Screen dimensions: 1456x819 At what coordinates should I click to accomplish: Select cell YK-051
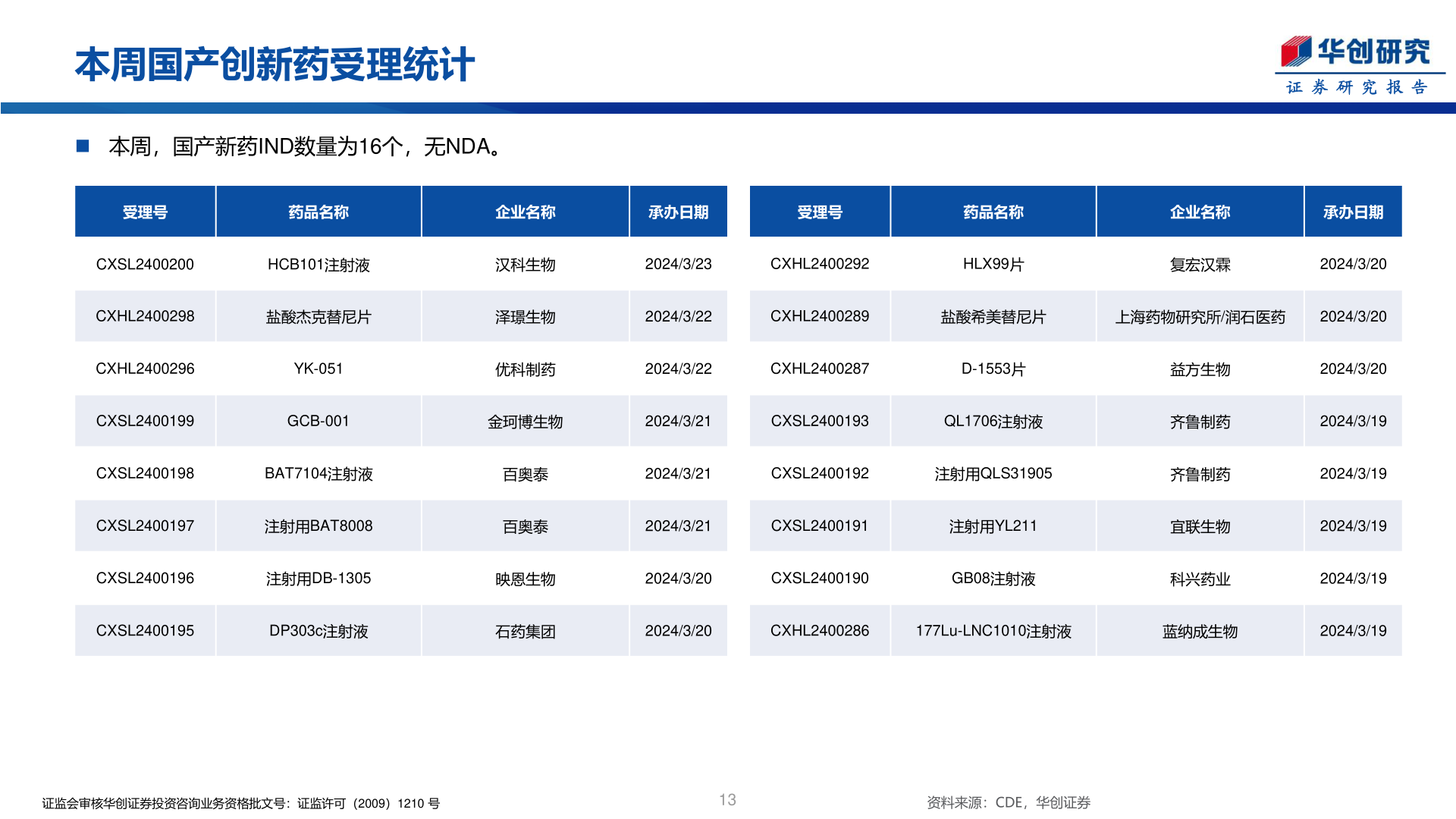318,369
